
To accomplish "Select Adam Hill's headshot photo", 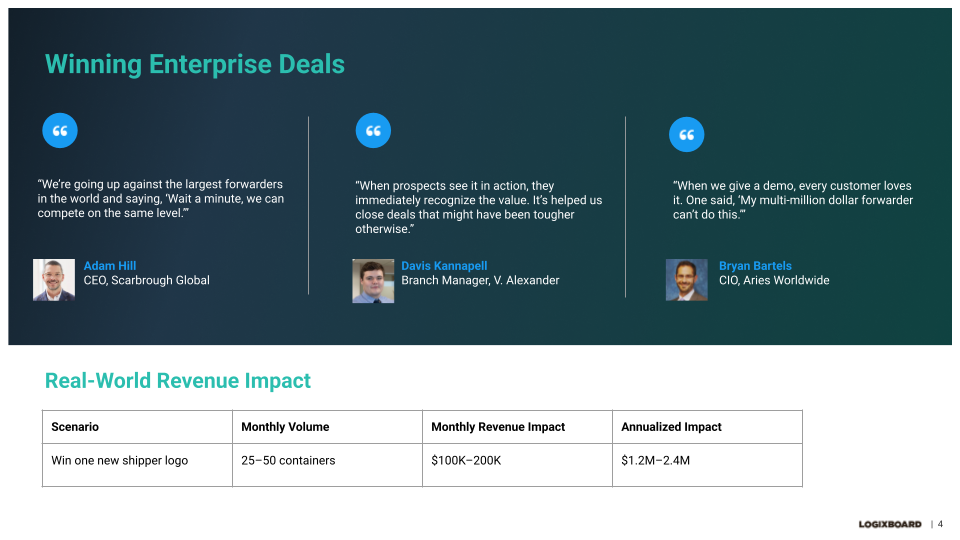I will click(x=54, y=280).
